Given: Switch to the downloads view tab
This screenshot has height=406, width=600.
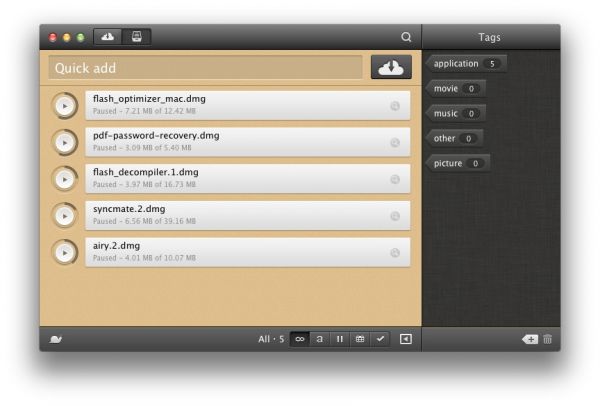Looking at the screenshot, I should click(108, 37).
